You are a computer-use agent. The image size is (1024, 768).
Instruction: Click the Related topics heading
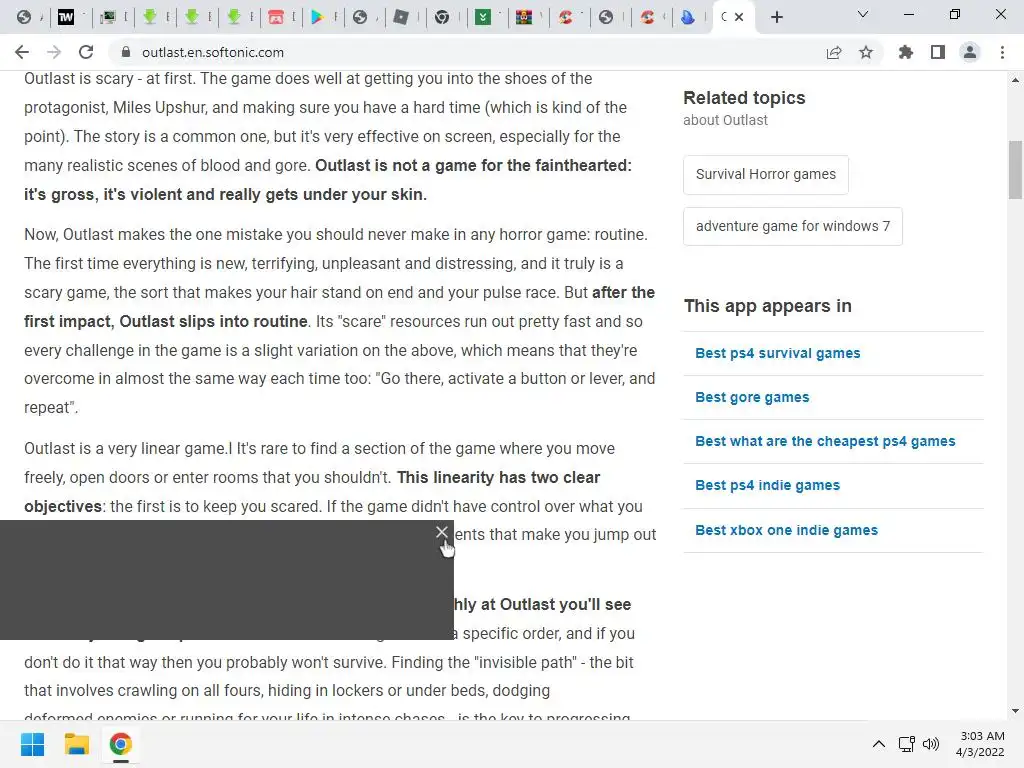pyautogui.click(x=744, y=98)
